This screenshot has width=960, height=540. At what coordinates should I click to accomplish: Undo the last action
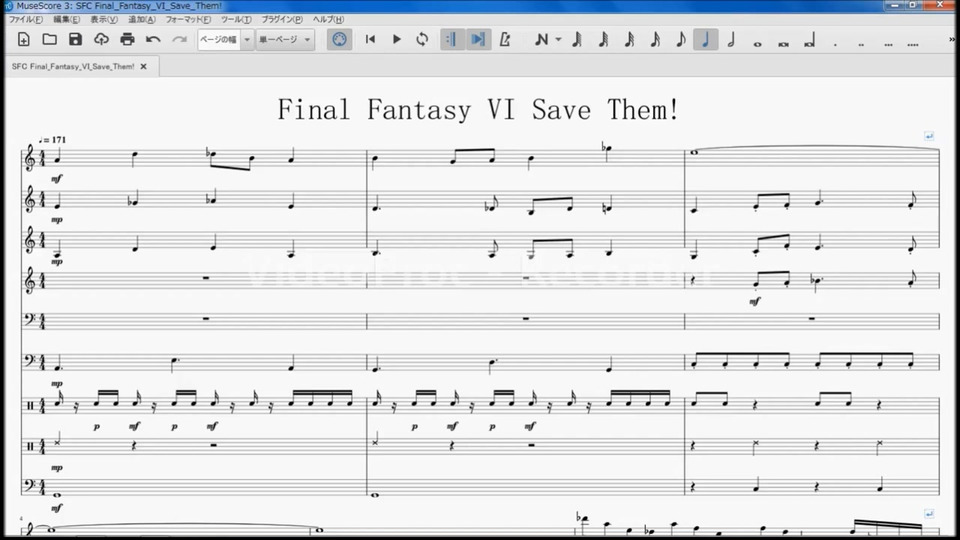tap(153, 40)
